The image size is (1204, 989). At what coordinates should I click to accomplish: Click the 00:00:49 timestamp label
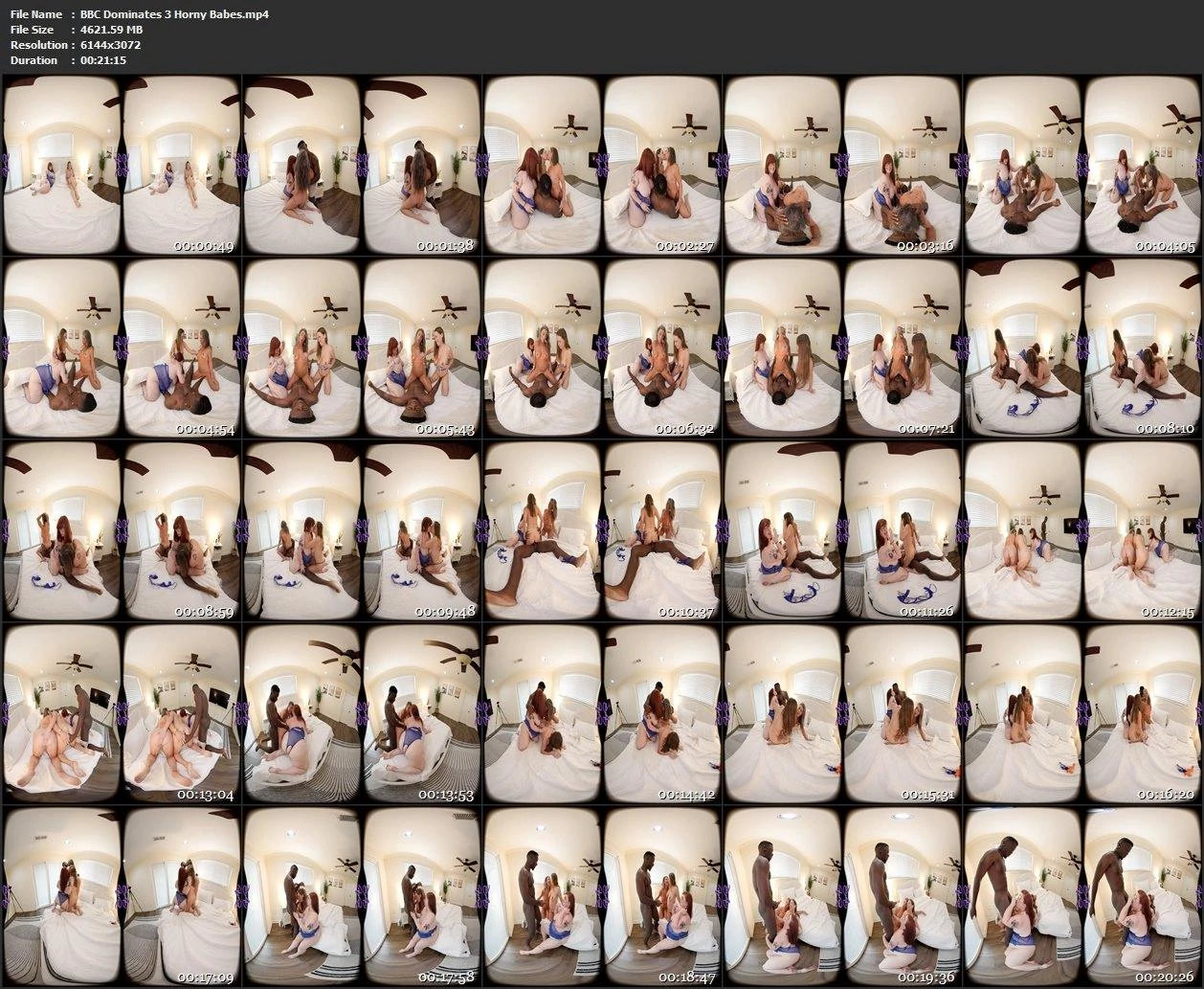pyautogui.click(x=205, y=246)
